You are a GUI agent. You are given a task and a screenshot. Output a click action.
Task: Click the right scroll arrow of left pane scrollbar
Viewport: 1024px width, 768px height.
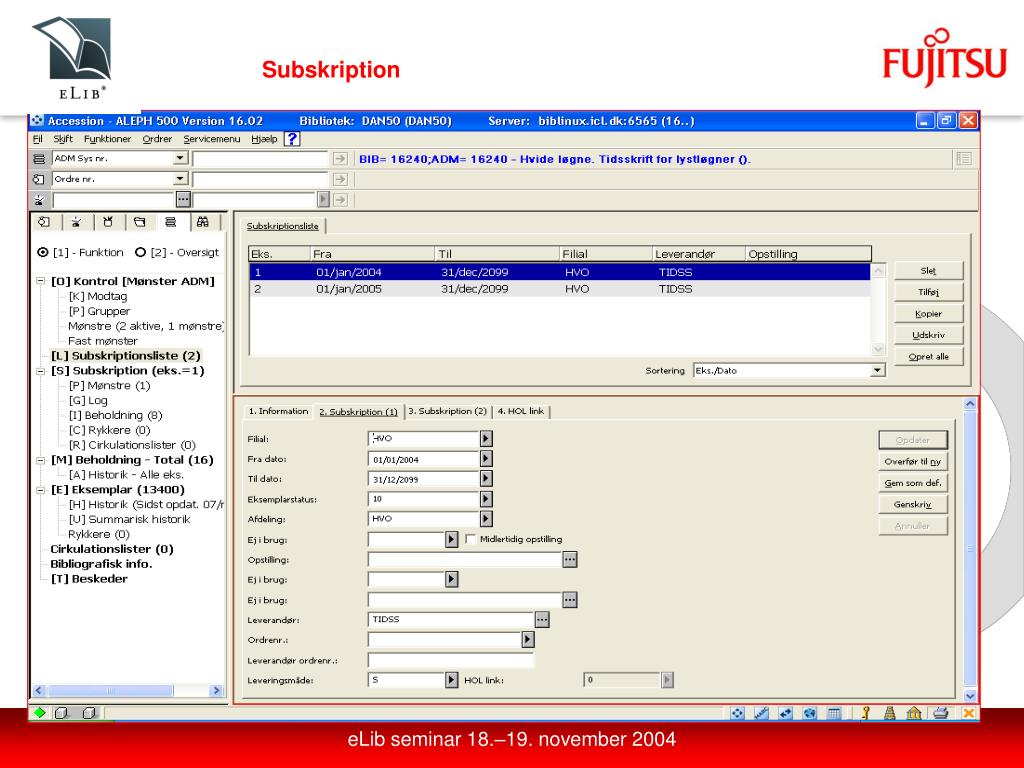point(216,690)
